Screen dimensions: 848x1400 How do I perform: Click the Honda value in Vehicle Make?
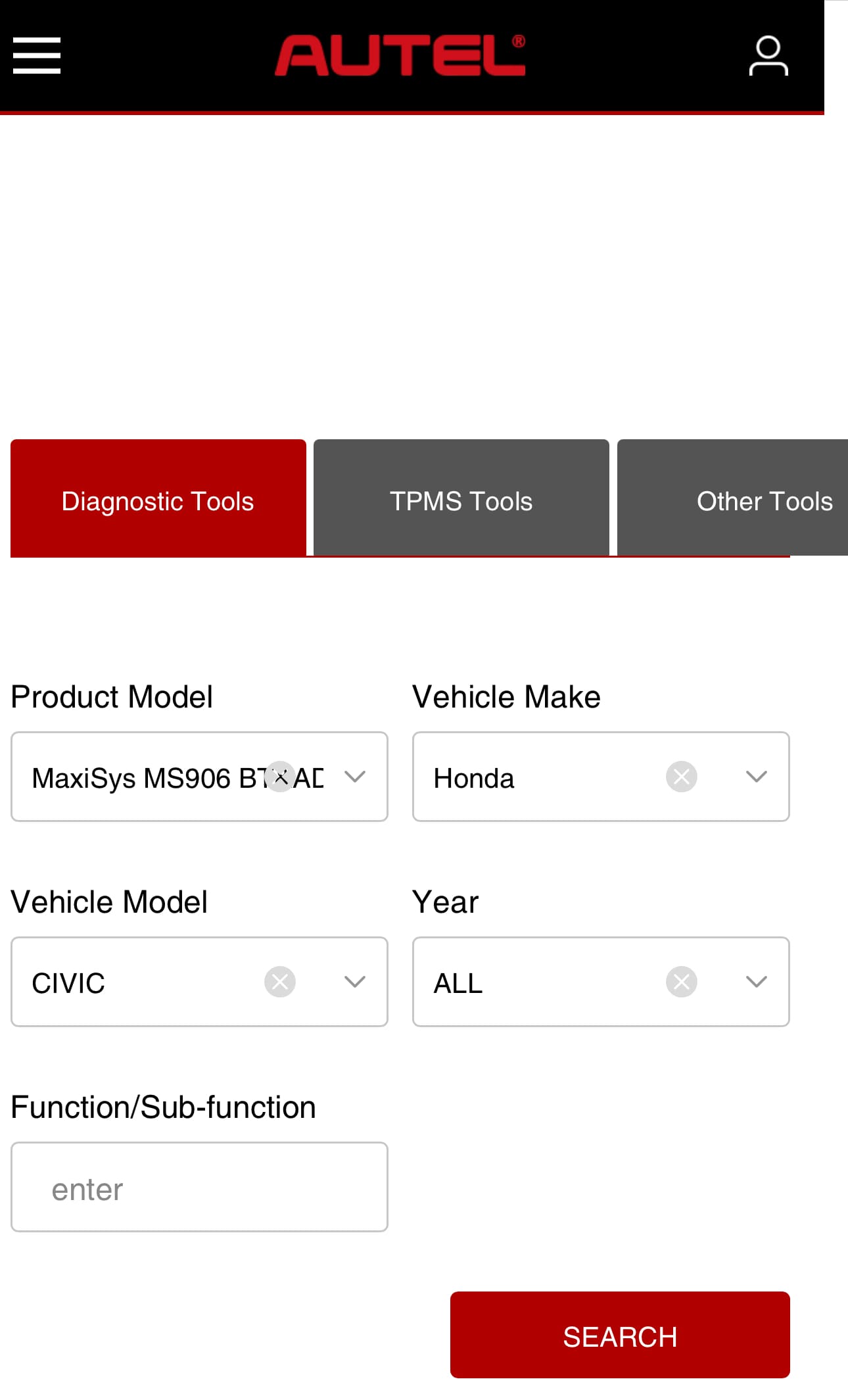(474, 779)
